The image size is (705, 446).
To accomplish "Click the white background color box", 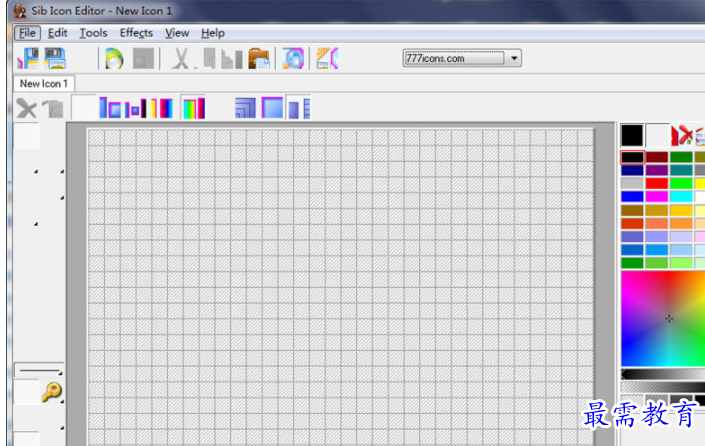I will pos(657,135).
